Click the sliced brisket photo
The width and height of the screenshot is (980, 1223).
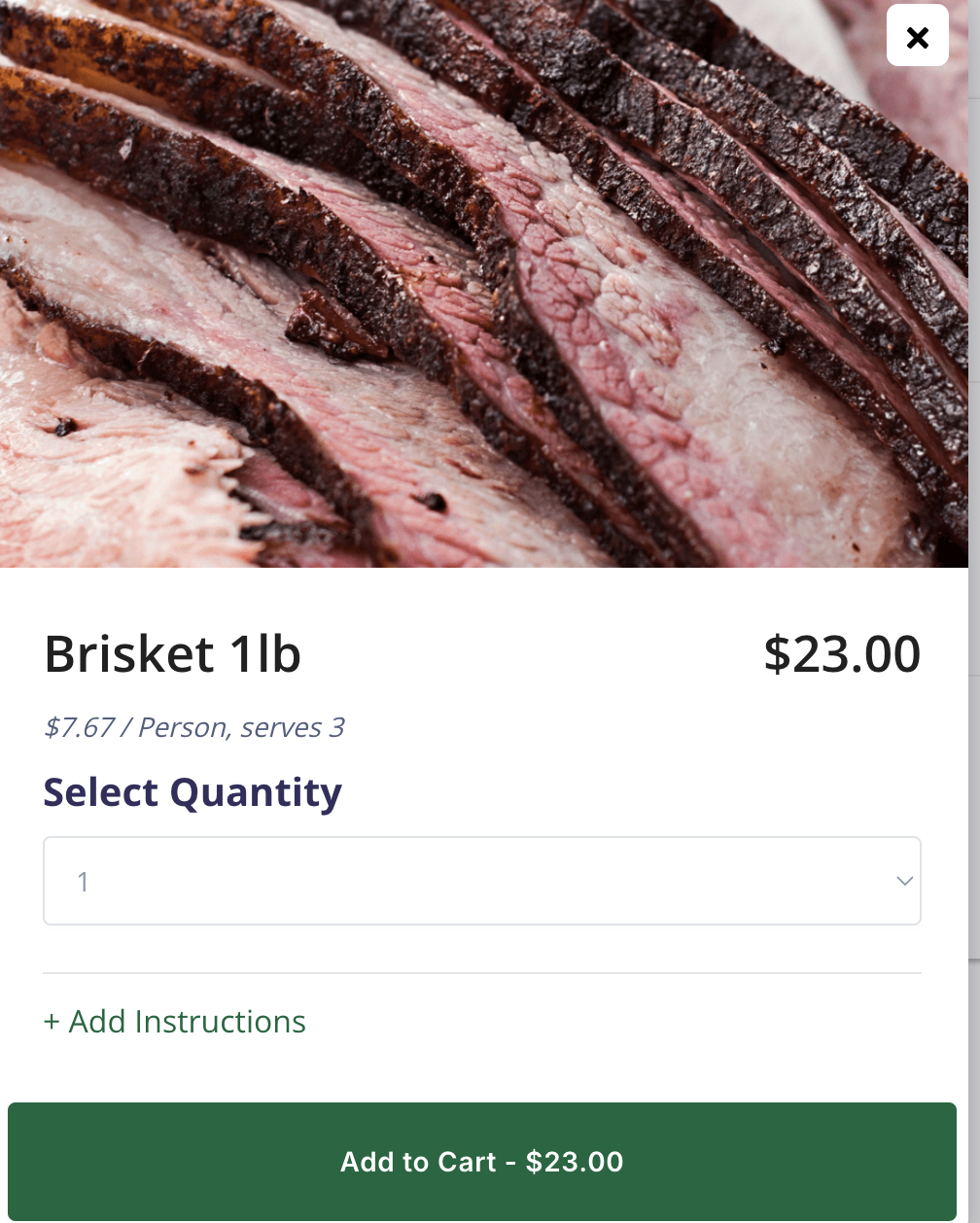pyautogui.click(x=484, y=284)
